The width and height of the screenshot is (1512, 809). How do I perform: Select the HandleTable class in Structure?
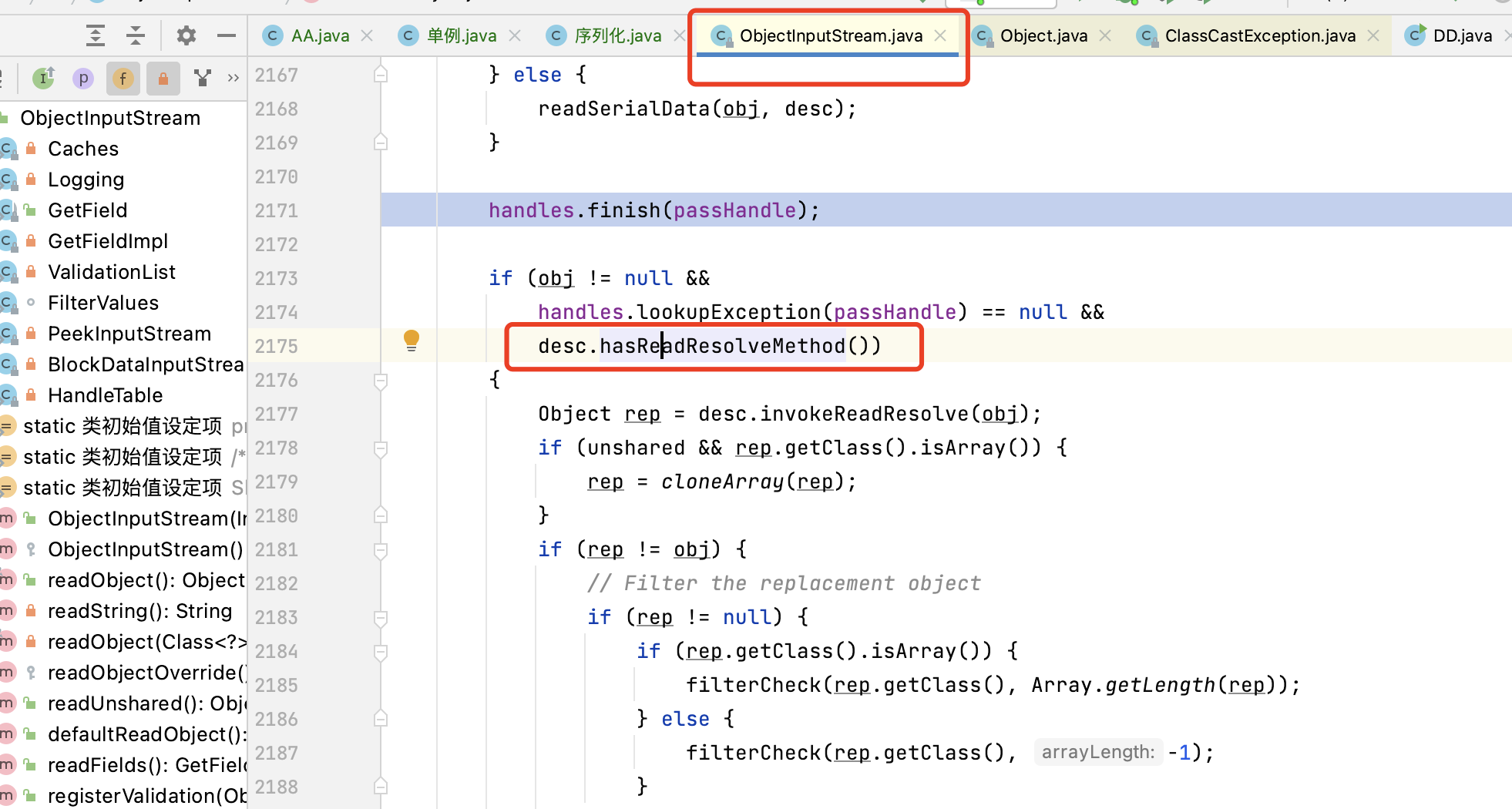coord(105,395)
